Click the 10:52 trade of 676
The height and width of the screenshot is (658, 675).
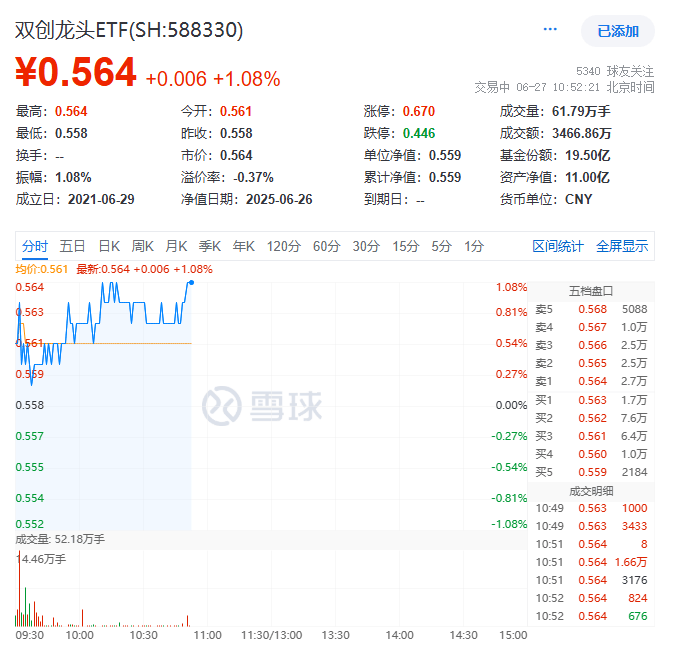click(591, 617)
